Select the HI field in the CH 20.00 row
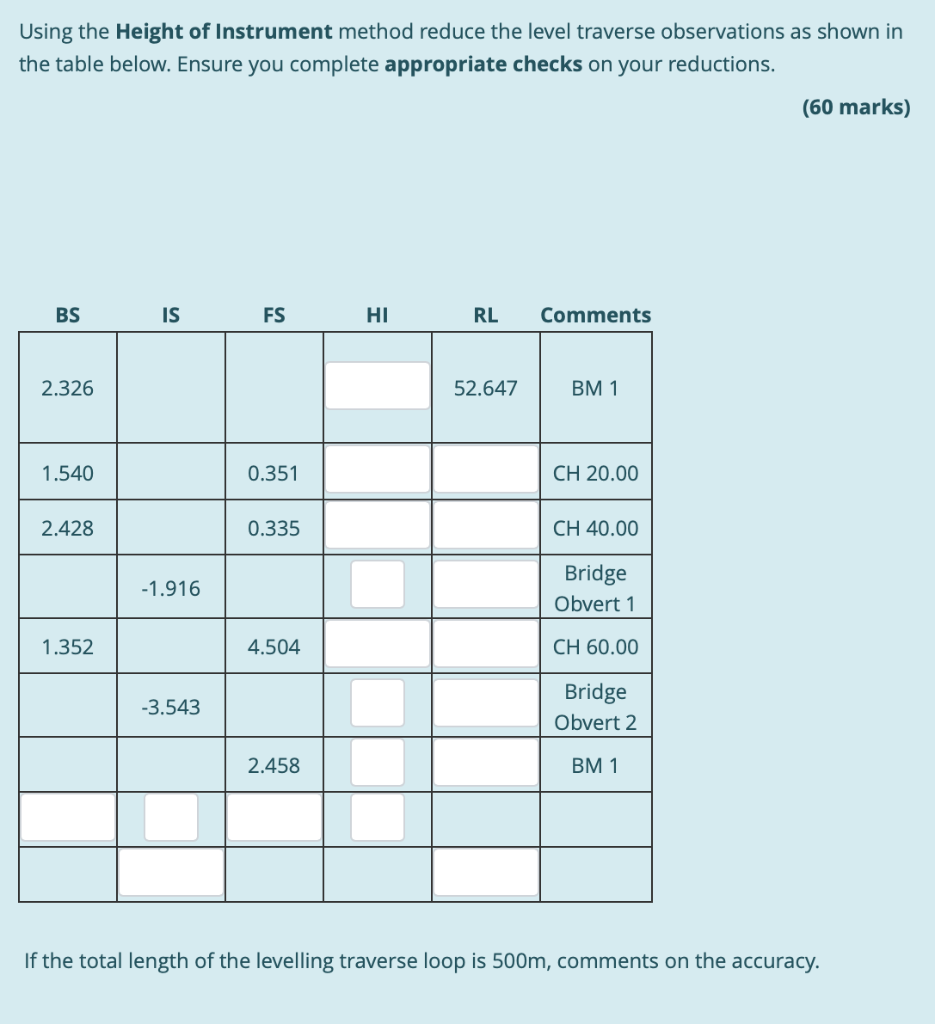 pyautogui.click(x=375, y=468)
